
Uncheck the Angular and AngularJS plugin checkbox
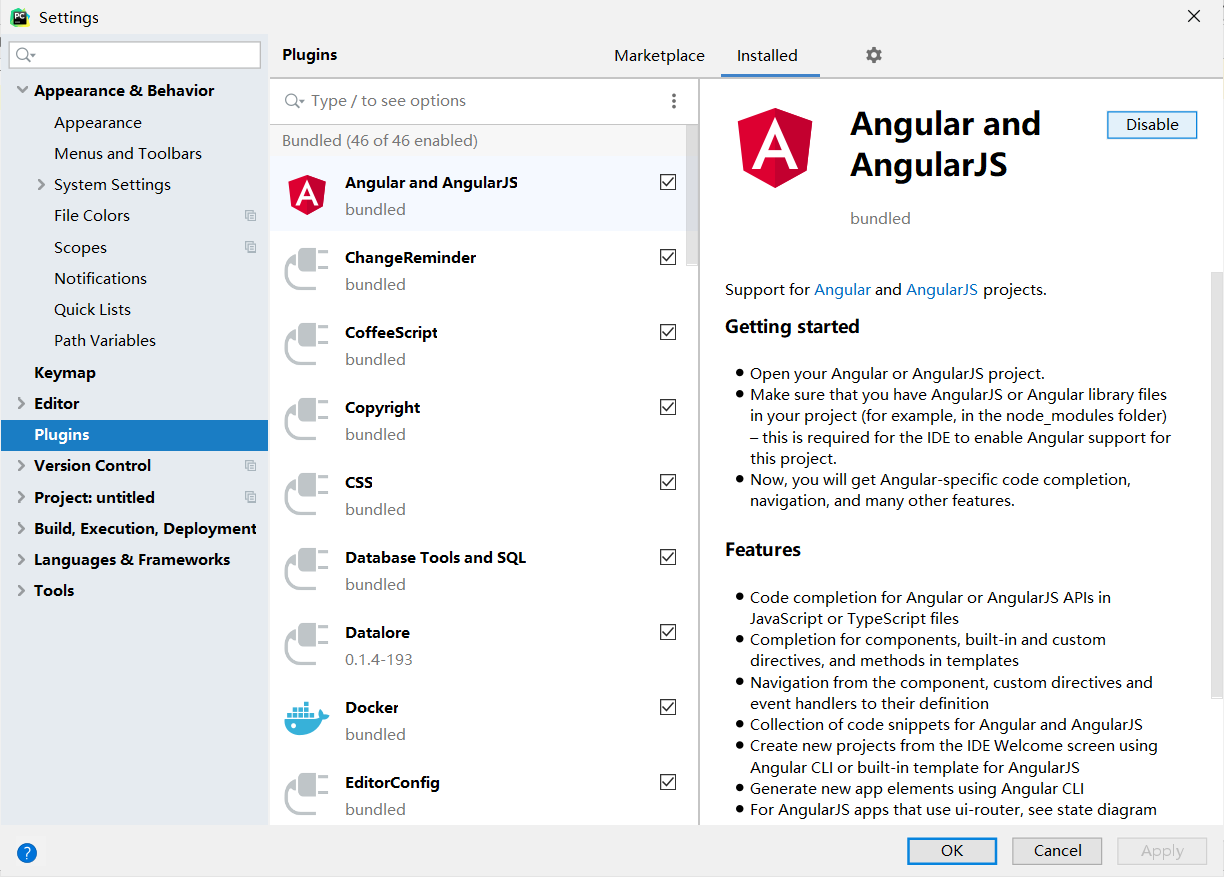pyautogui.click(x=668, y=182)
